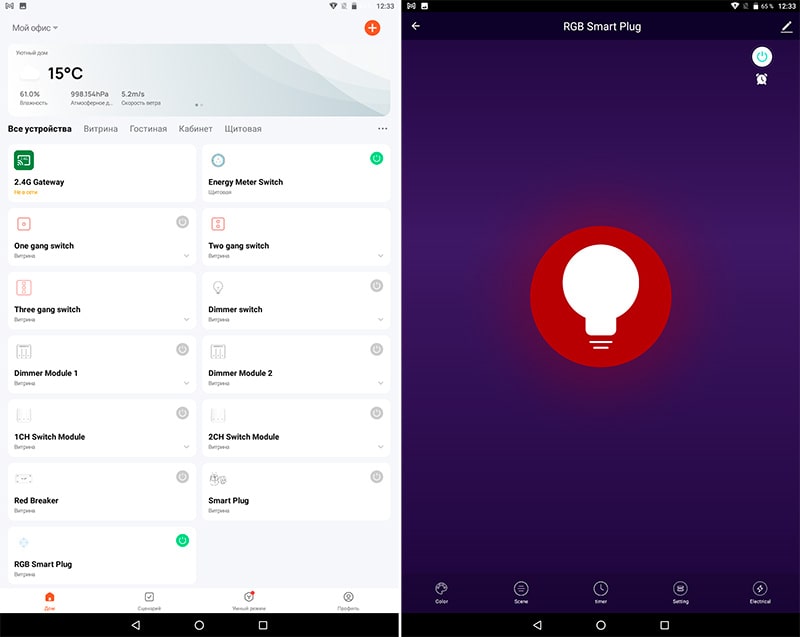Open the Scene icon at bottom
The height and width of the screenshot is (637, 800).
521,592
